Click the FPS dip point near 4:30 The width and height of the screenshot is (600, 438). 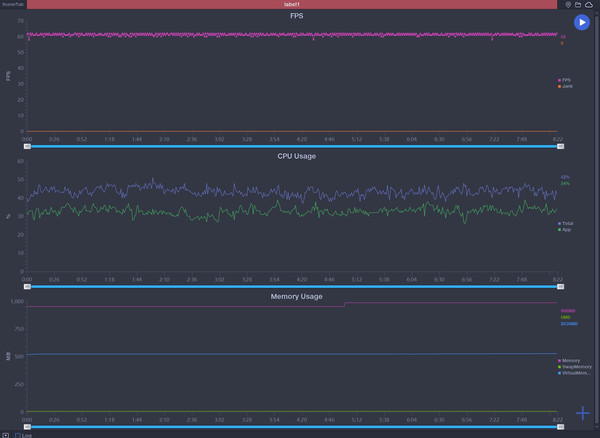(x=313, y=39)
